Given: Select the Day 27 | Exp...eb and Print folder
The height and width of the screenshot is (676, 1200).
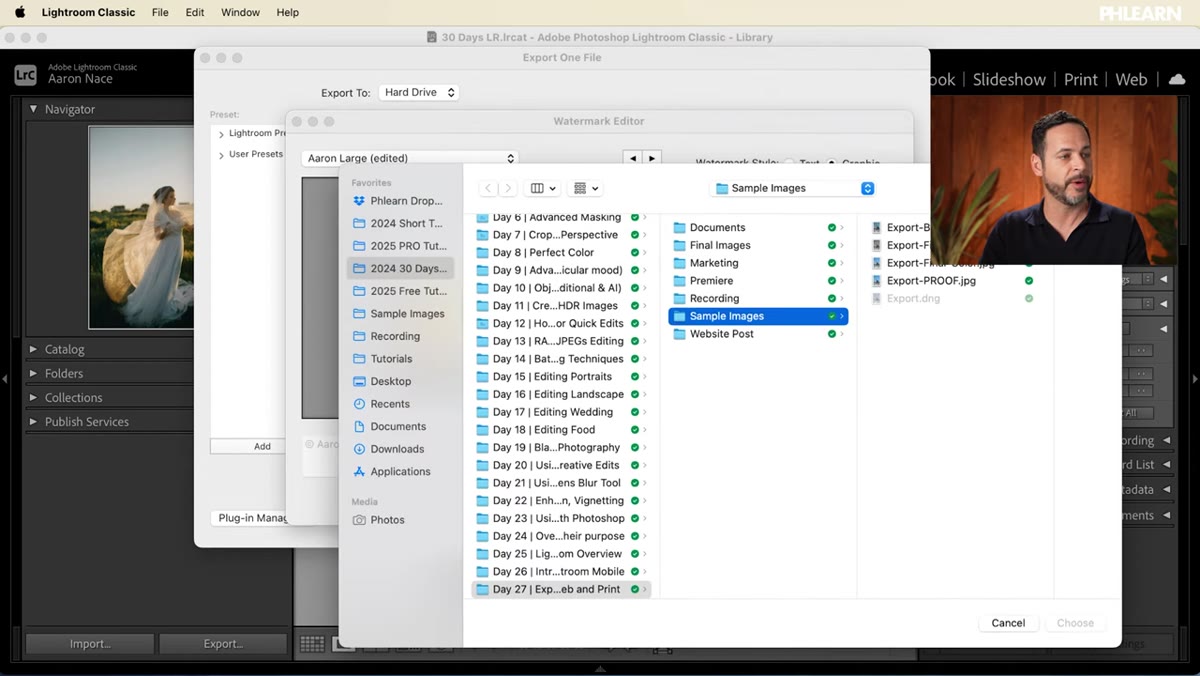Looking at the screenshot, I should [x=561, y=589].
